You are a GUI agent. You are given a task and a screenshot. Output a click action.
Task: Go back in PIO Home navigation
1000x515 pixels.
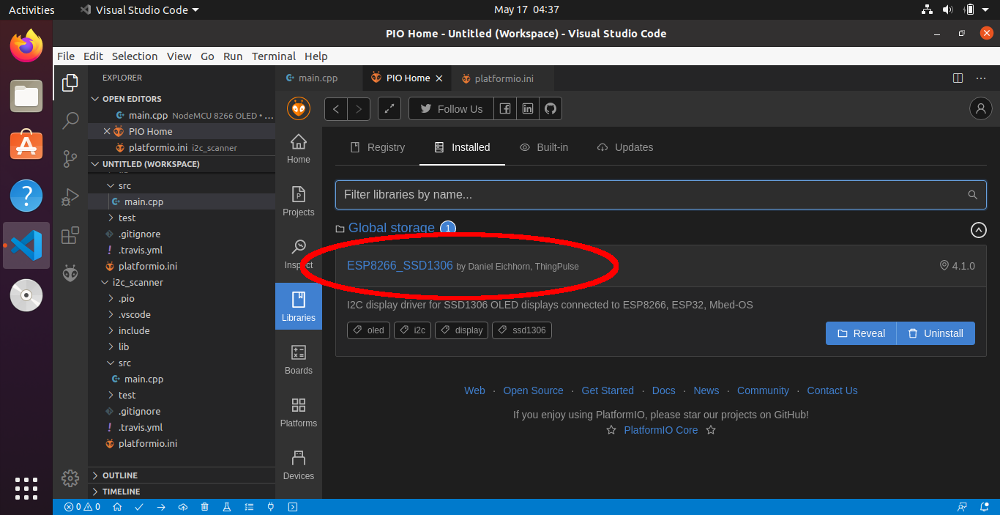click(x=335, y=109)
